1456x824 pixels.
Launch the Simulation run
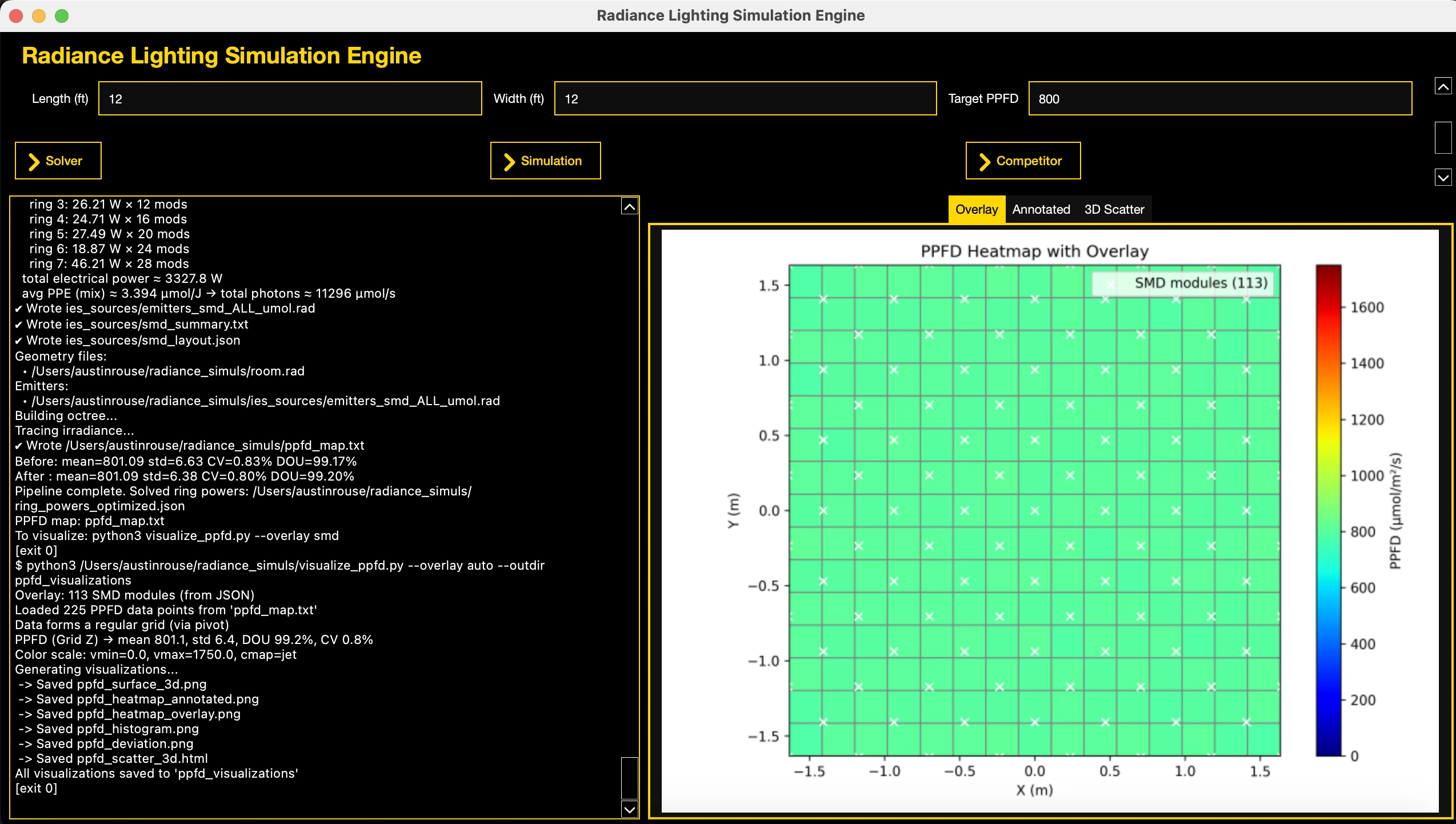pos(544,161)
